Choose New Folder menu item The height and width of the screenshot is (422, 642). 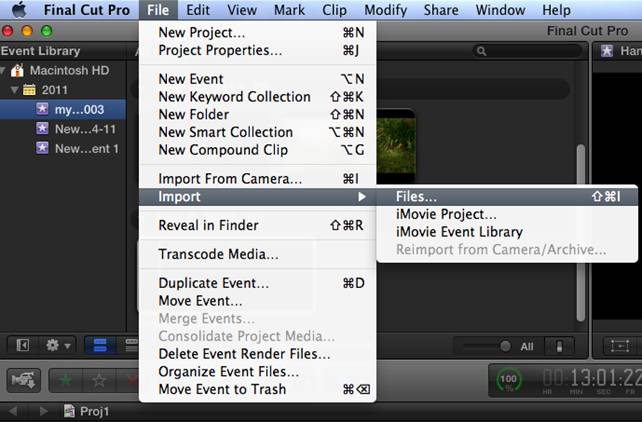258,114
